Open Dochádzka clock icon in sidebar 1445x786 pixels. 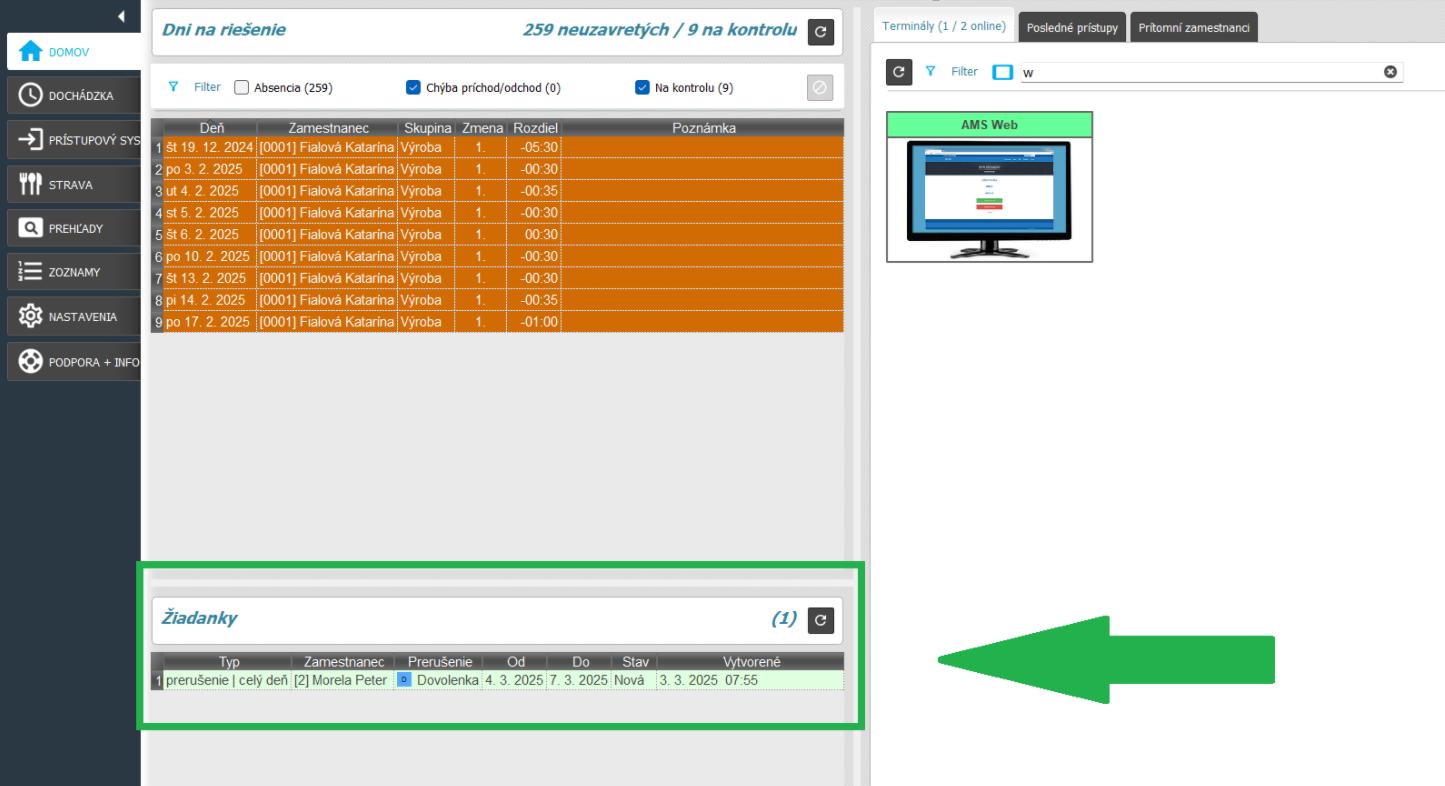[x=31, y=96]
